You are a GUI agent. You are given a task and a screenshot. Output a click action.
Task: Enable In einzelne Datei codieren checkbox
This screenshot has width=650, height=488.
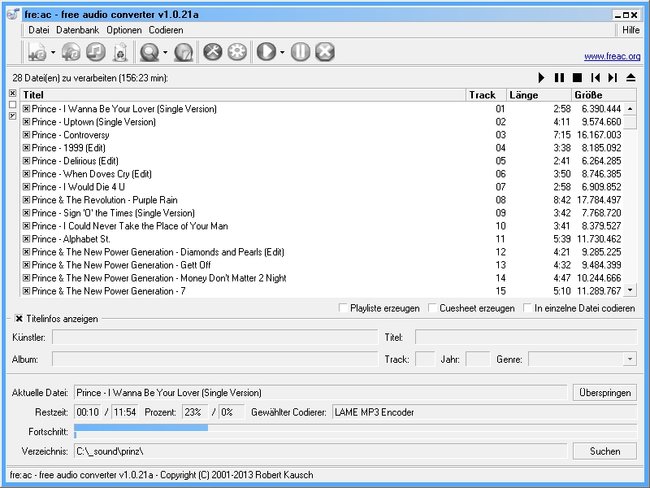click(527, 308)
